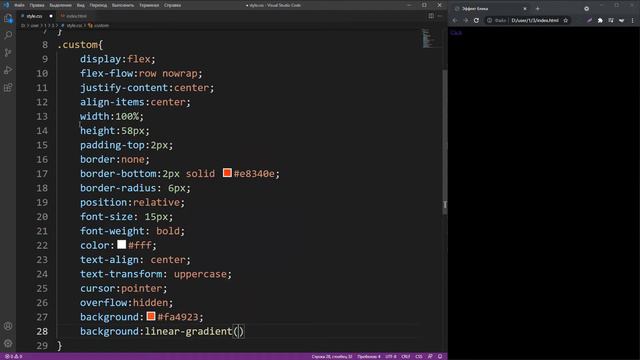Screen dimensions: 640x360
Task: Click the feather extension icon in browser
Action: (x=589, y=20)
